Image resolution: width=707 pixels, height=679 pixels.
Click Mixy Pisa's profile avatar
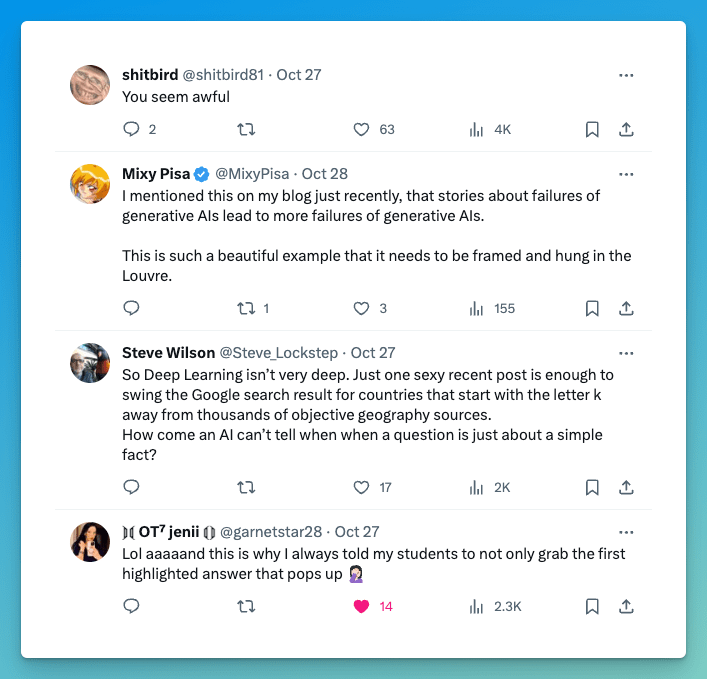click(90, 183)
